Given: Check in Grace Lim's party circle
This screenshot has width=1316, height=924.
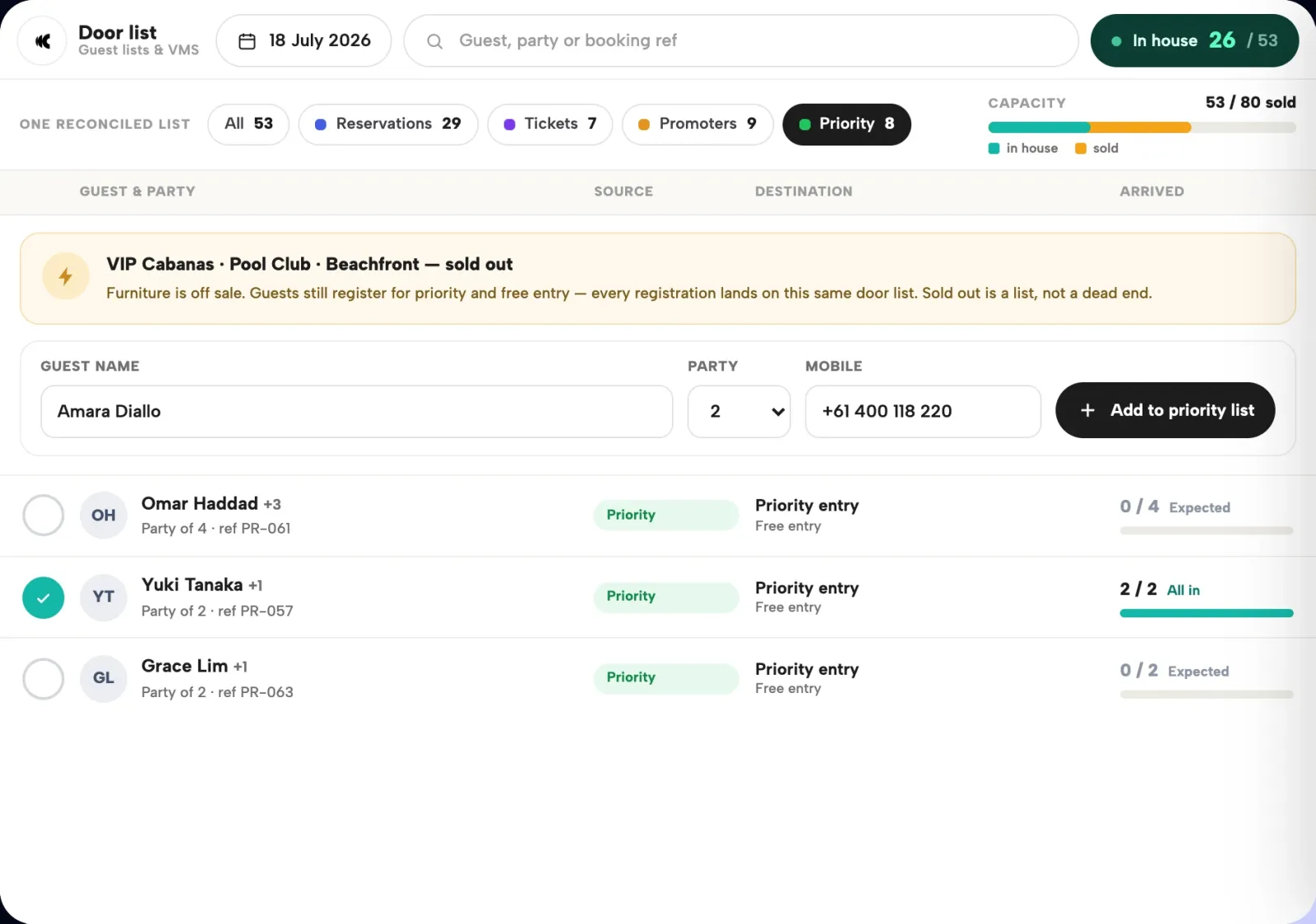Looking at the screenshot, I should (44, 679).
